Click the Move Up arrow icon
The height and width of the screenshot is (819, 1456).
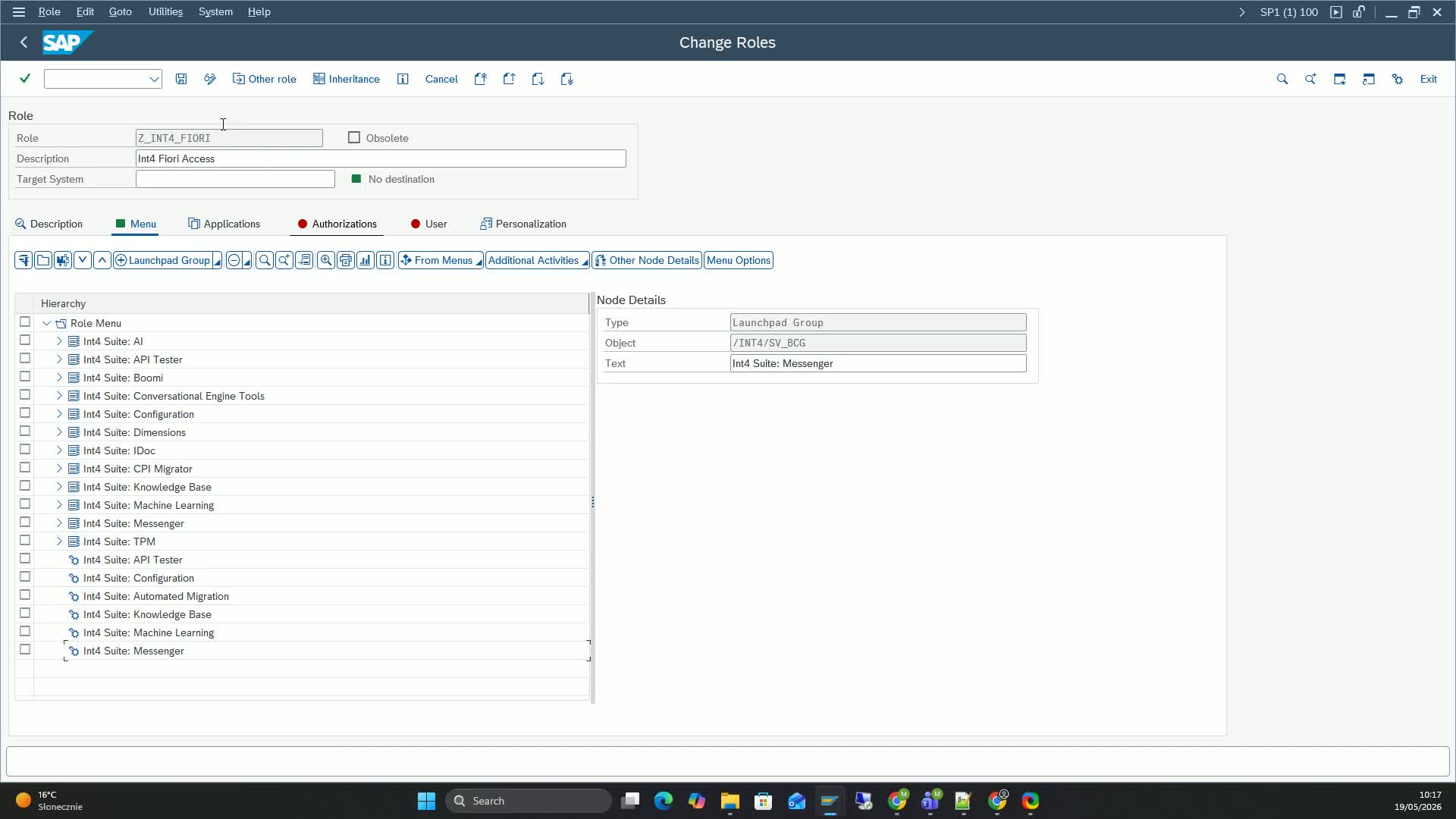(x=102, y=260)
